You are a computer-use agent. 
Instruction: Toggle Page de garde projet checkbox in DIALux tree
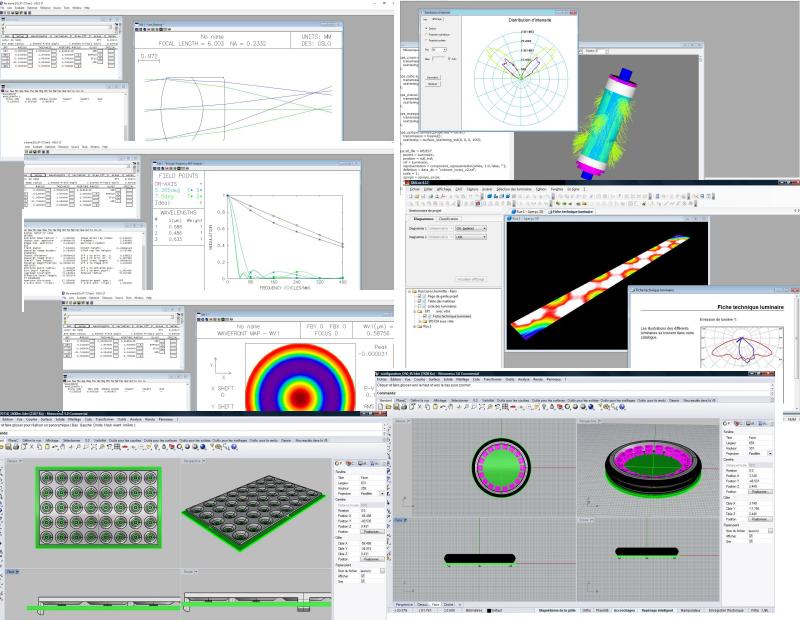click(x=419, y=296)
